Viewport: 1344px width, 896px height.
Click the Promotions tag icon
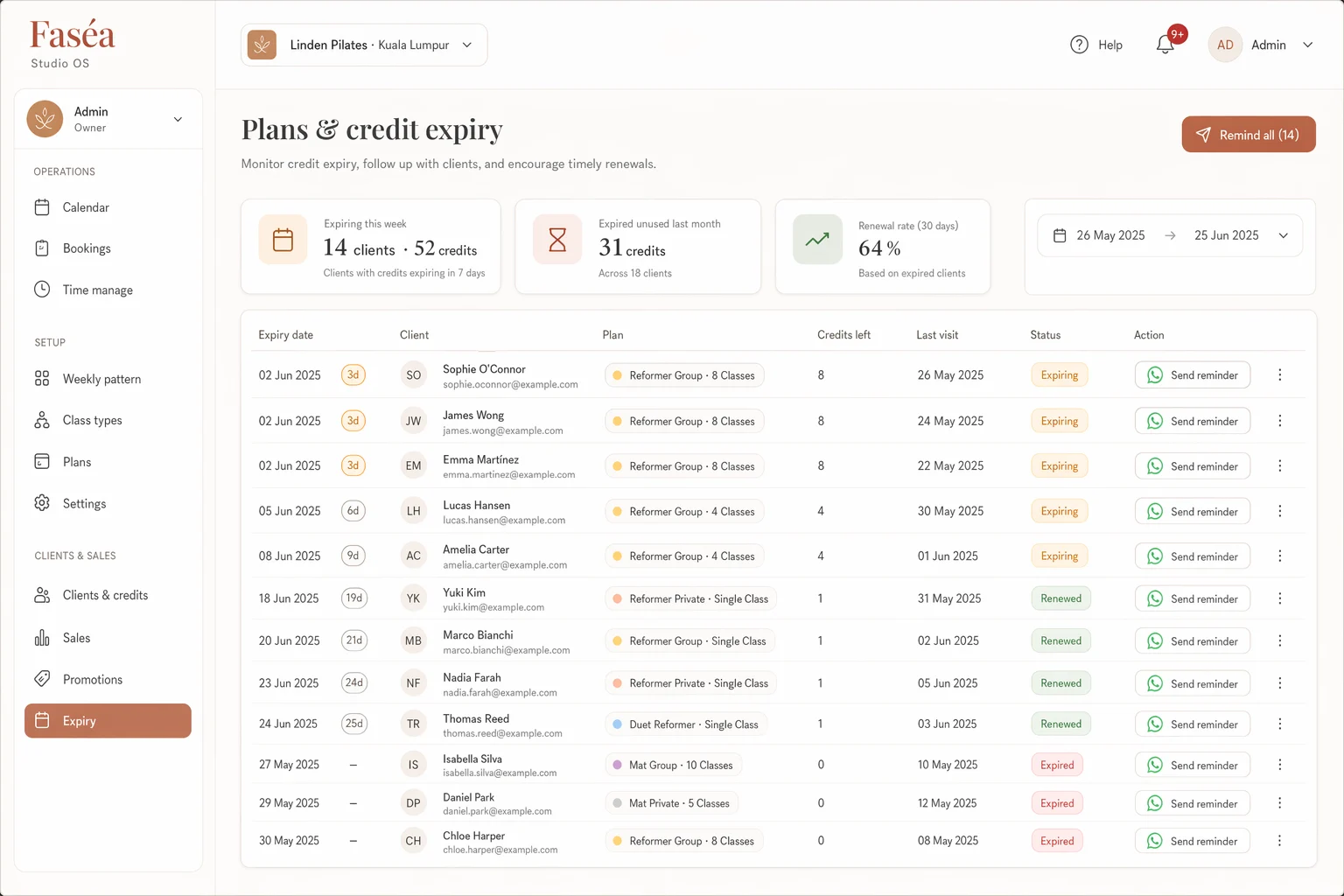[42, 679]
